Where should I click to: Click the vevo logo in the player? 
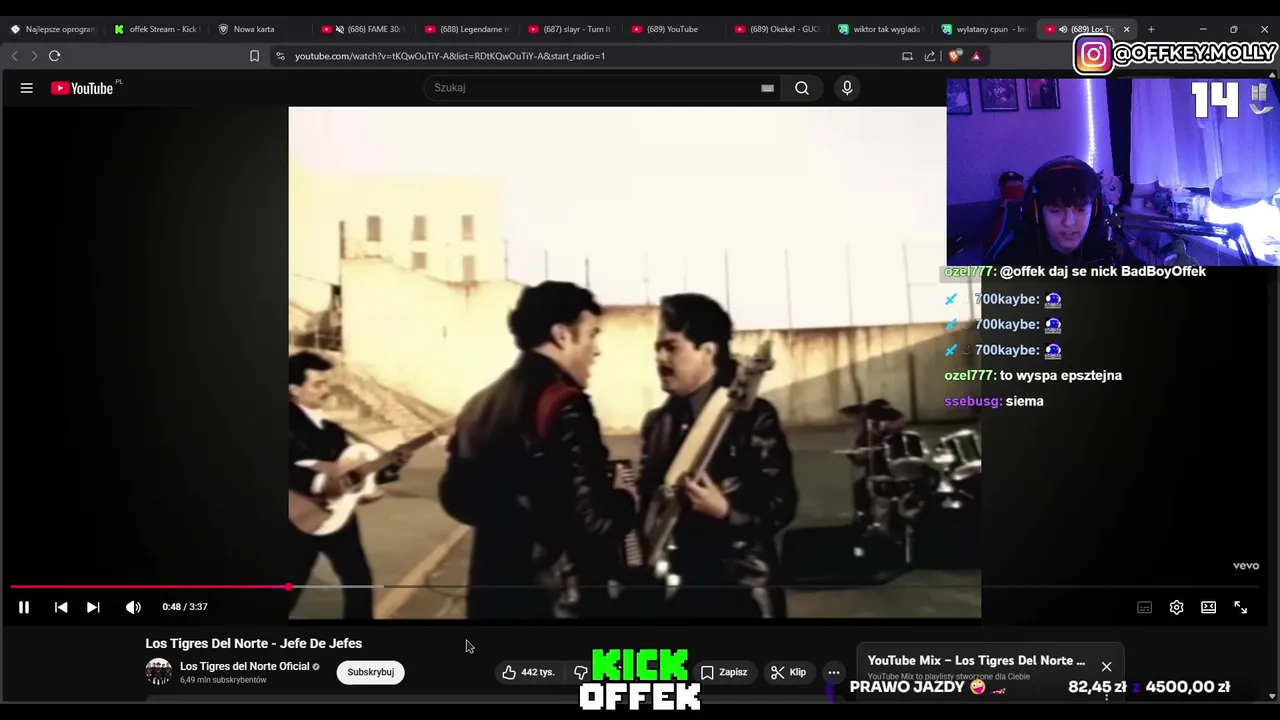1246,566
